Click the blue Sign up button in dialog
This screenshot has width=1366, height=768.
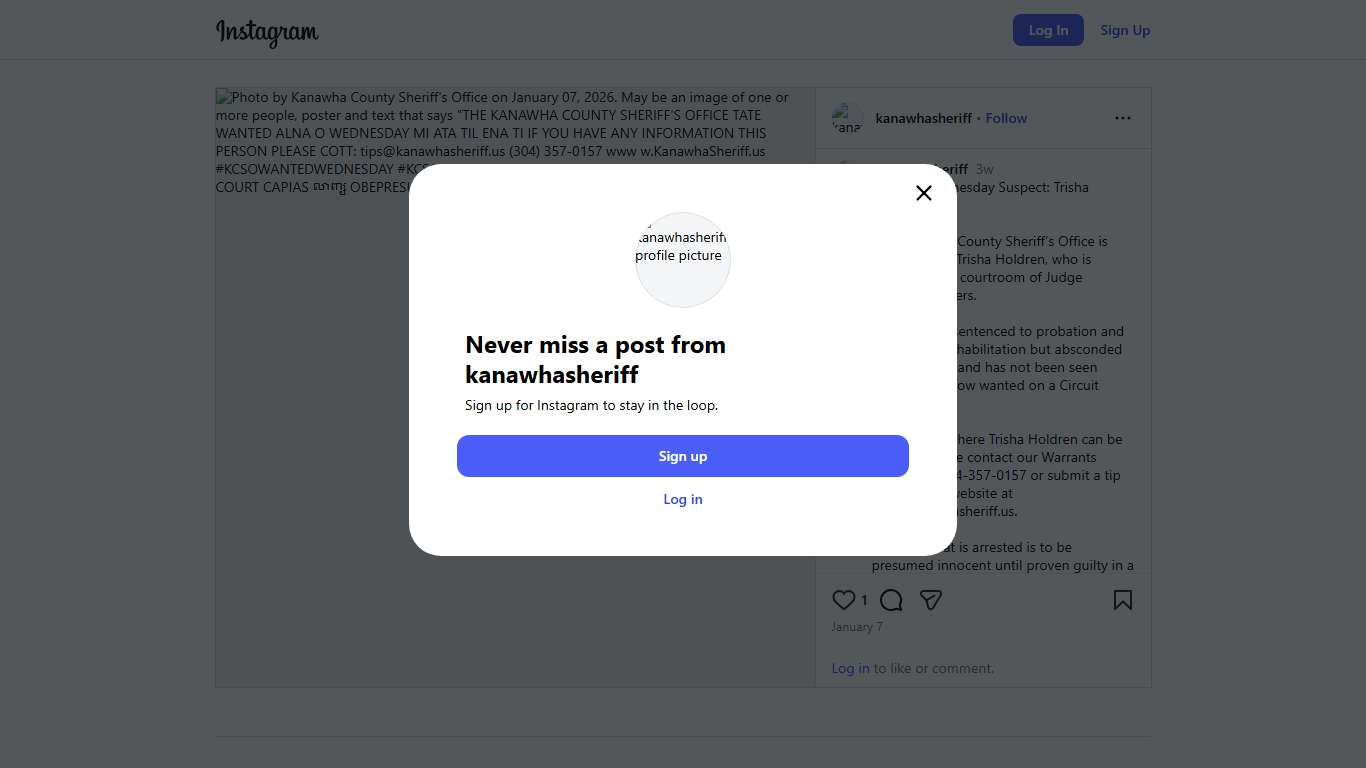pos(683,456)
